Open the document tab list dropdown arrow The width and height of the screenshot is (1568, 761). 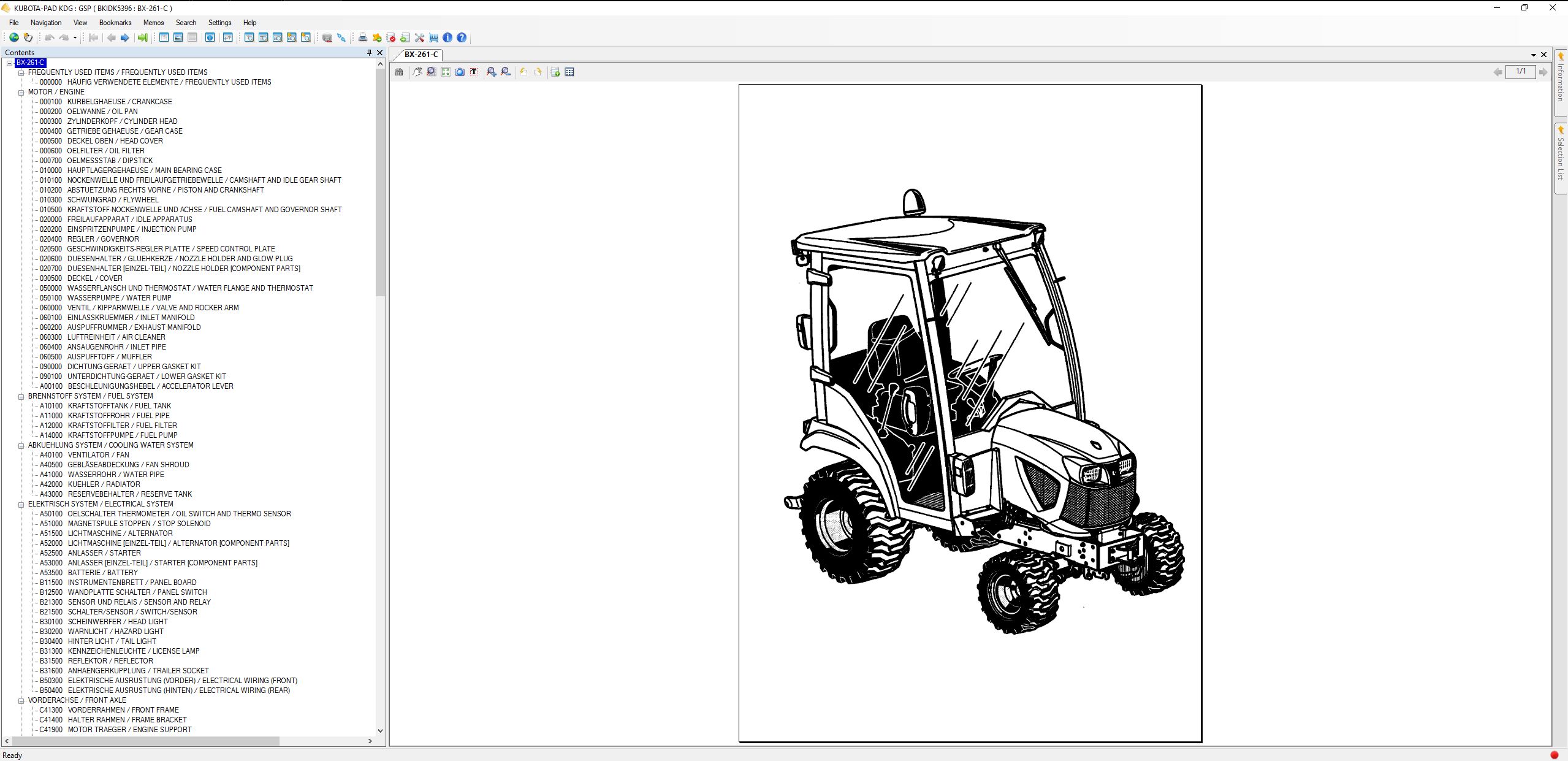point(1534,55)
